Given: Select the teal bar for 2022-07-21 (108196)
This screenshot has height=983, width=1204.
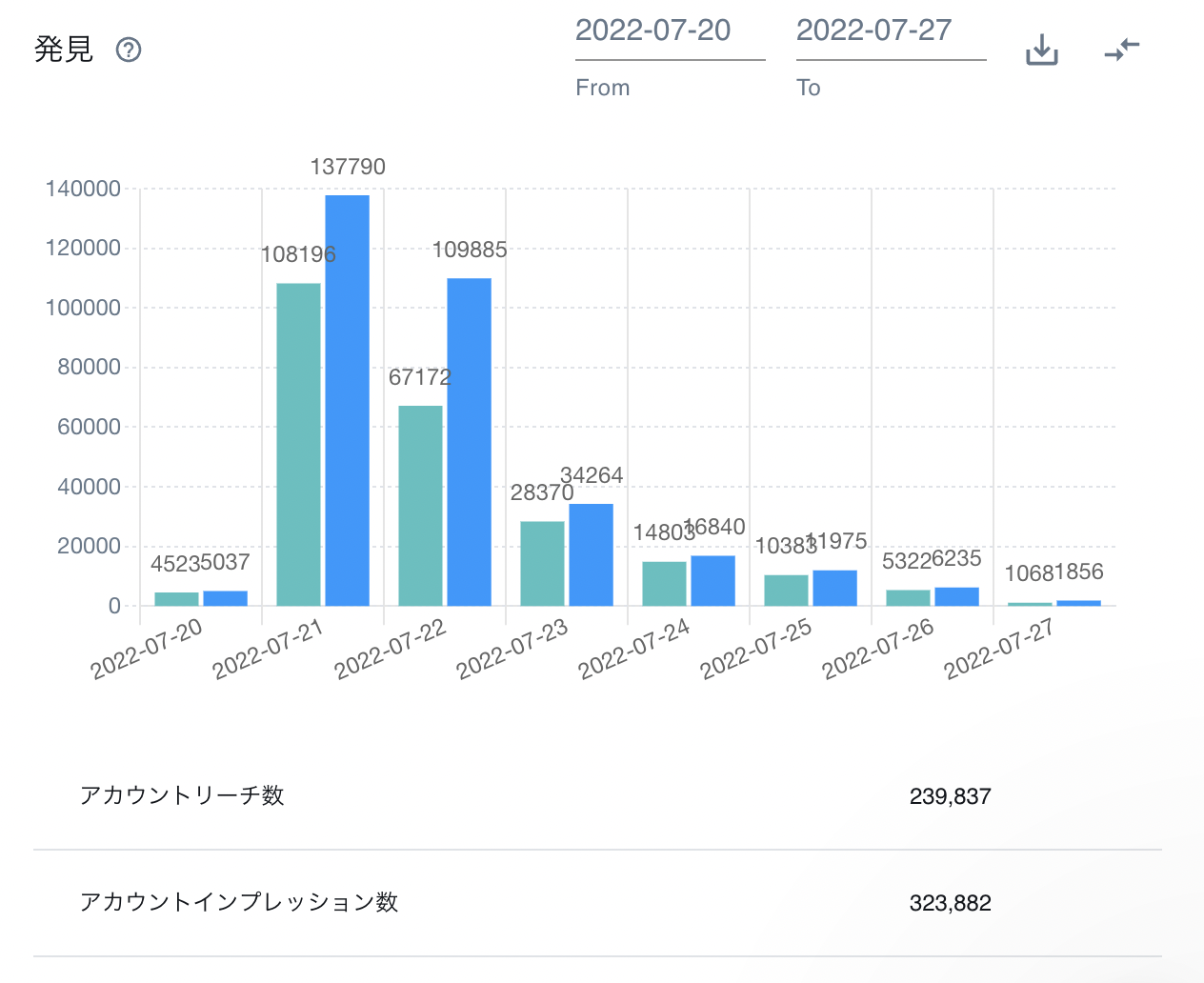Looking at the screenshot, I should pyautogui.click(x=298, y=444).
